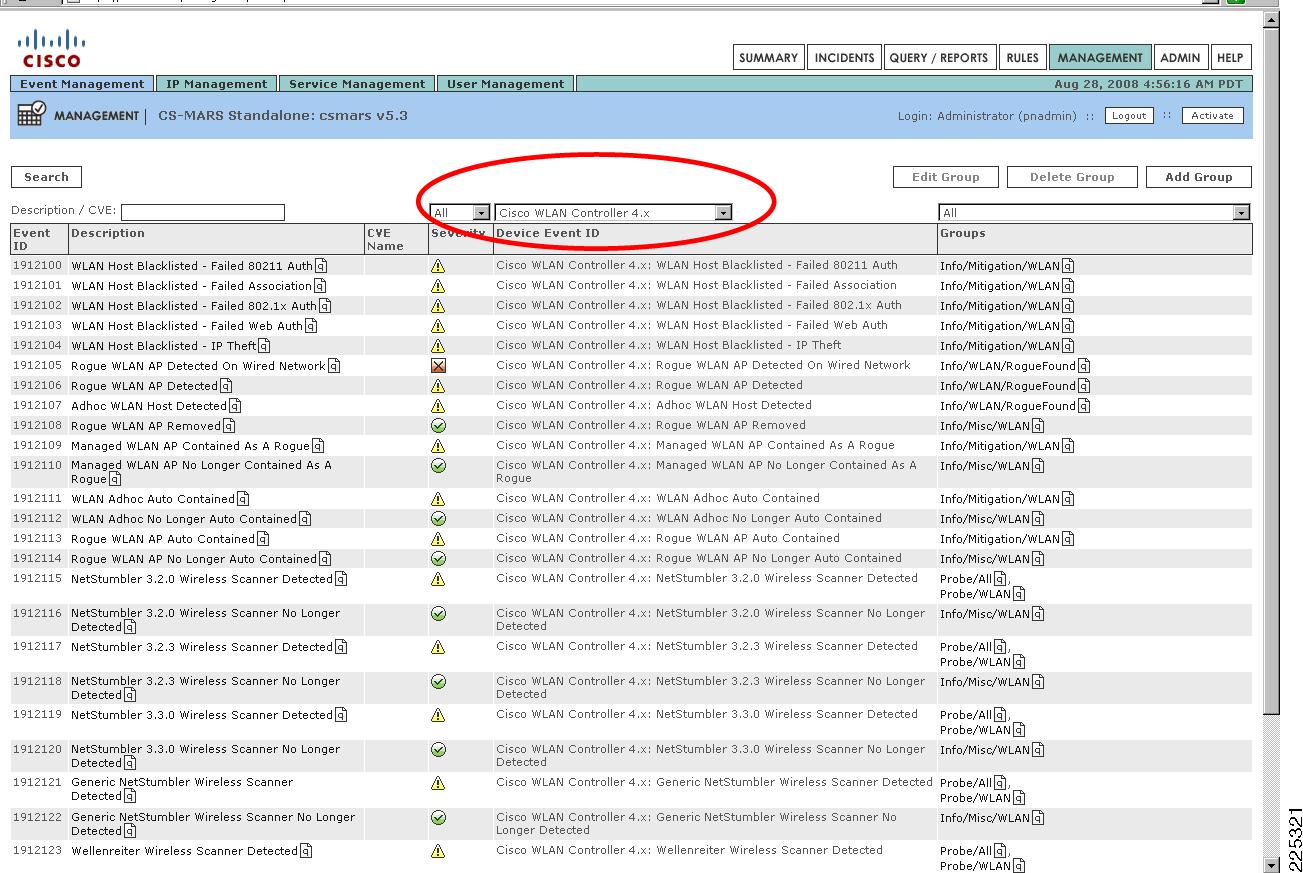Click yellow warning severity icon for event 1912100
Screen dimensions: 1303x873
click(x=438, y=266)
